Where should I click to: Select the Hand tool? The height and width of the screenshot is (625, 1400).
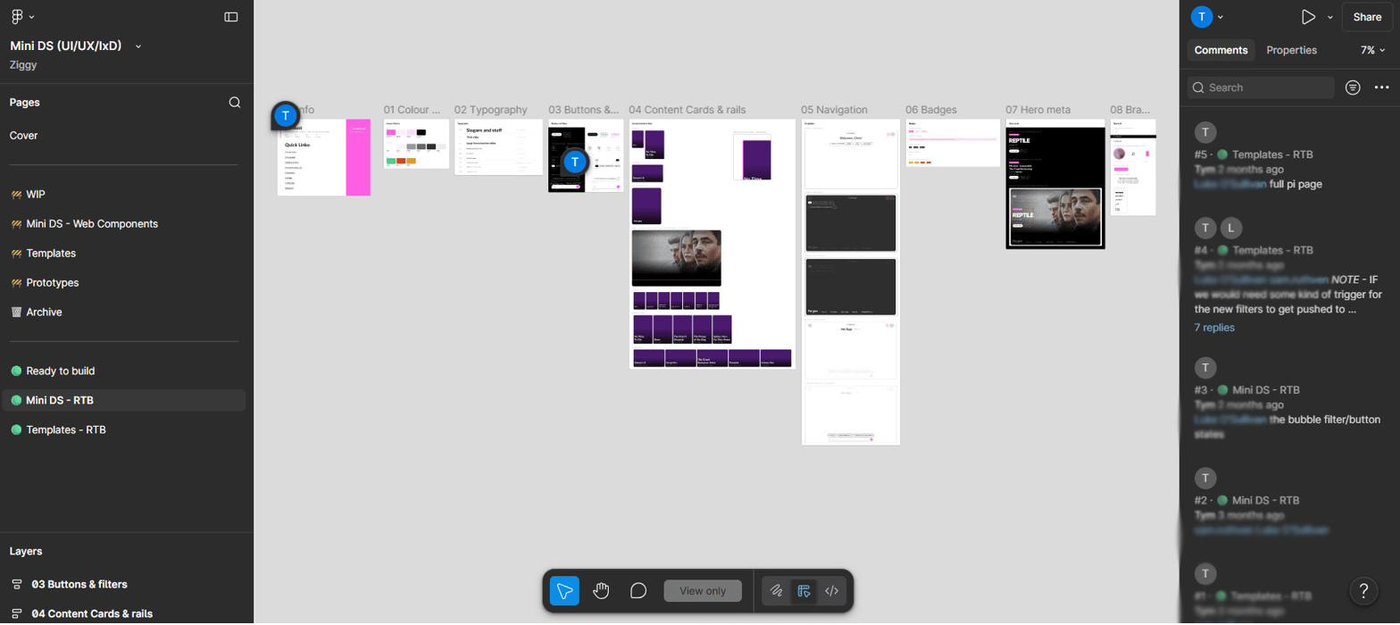(601, 591)
